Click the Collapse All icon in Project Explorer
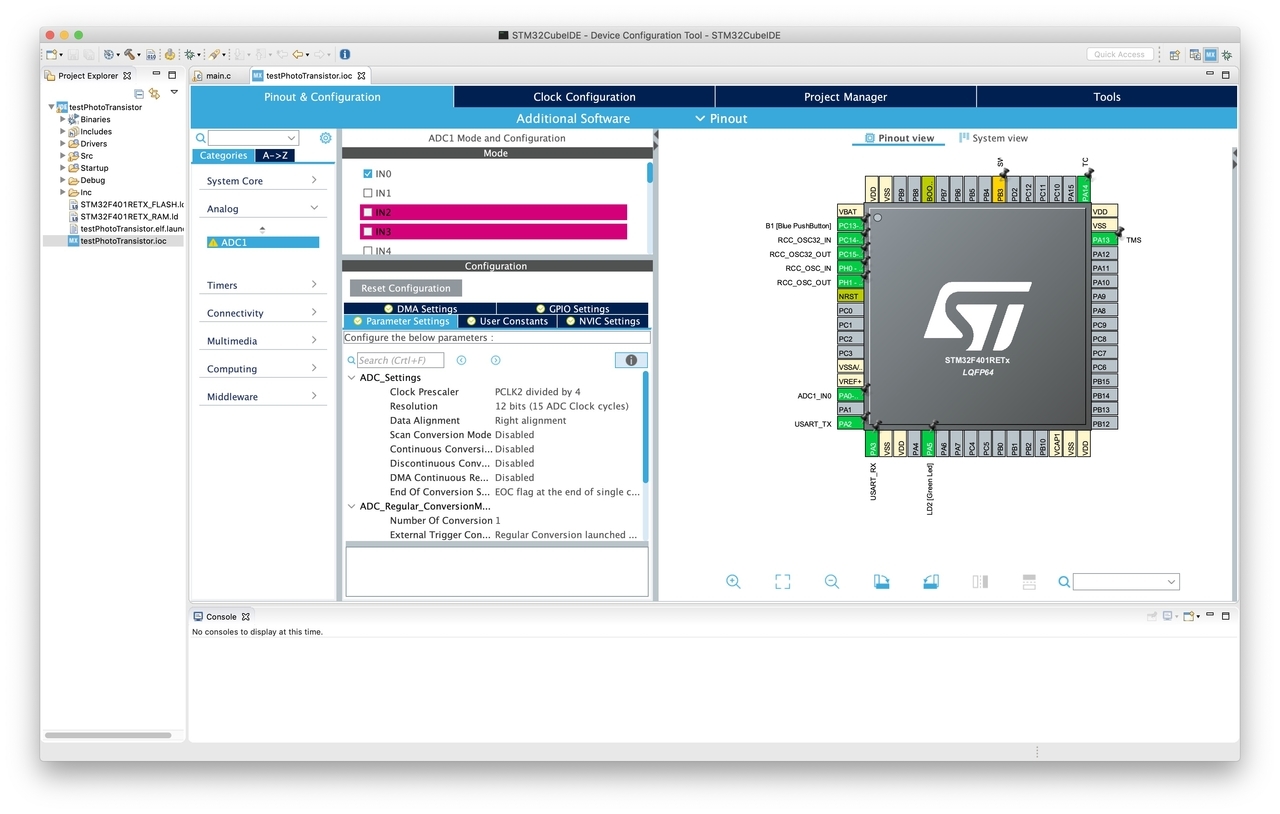 coord(139,94)
